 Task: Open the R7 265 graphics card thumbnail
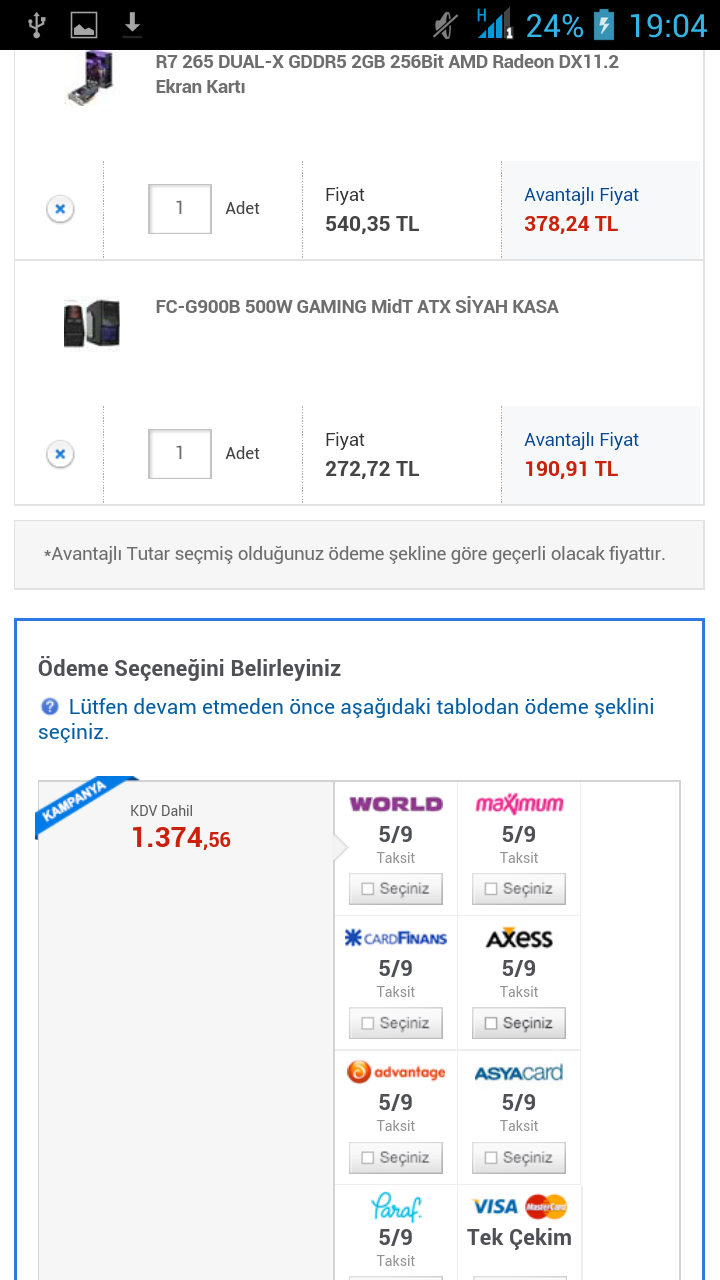[x=90, y=78]
